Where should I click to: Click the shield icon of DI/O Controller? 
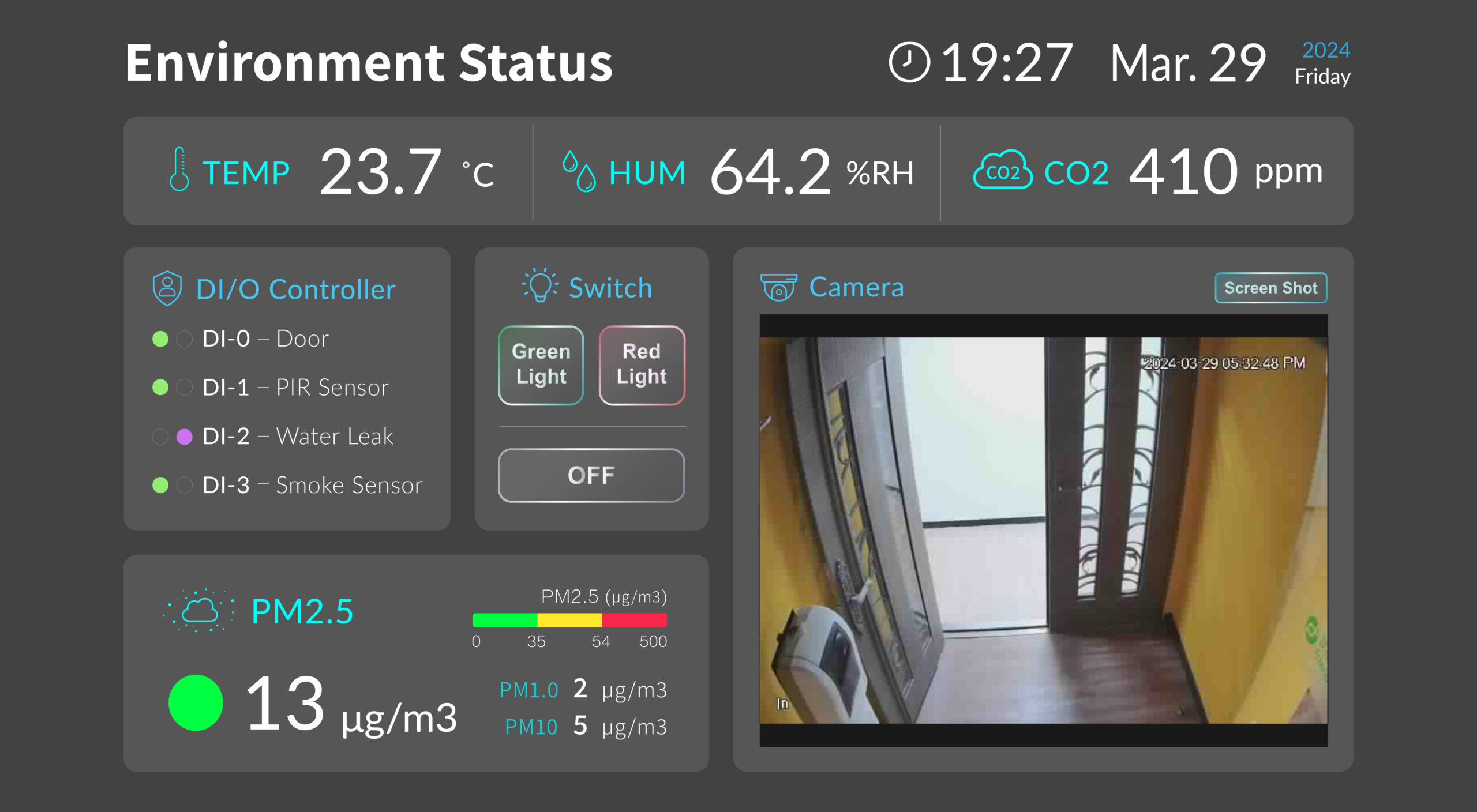click(167, 288)
